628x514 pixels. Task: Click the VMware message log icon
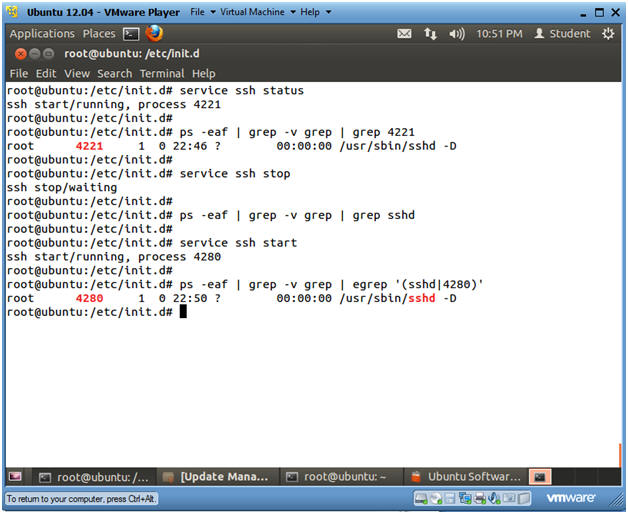523,499
